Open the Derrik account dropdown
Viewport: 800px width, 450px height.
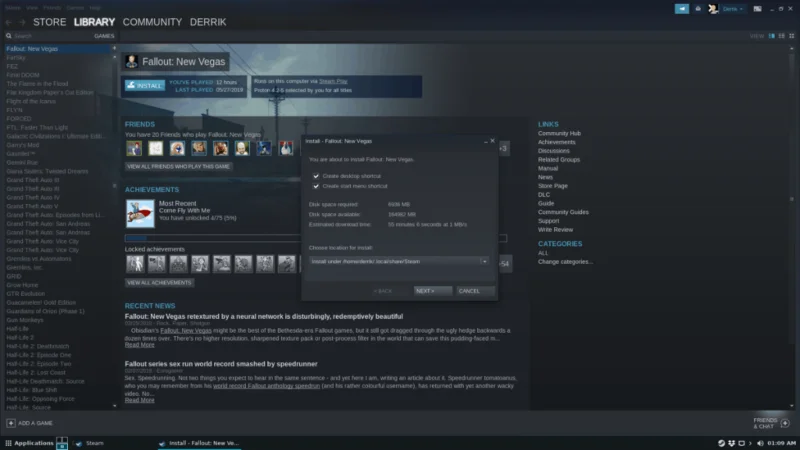733,9
